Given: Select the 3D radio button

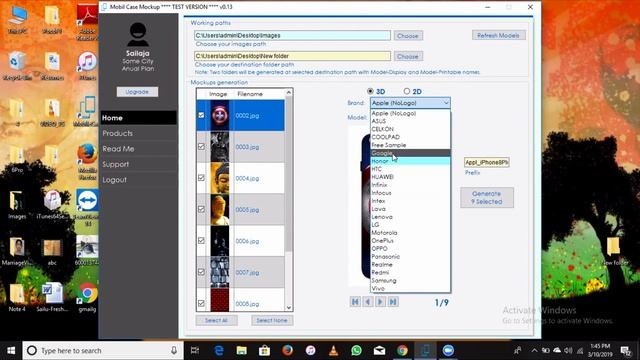Looking at the screenshot, I should pyautogui.click(x=370, y=91).
